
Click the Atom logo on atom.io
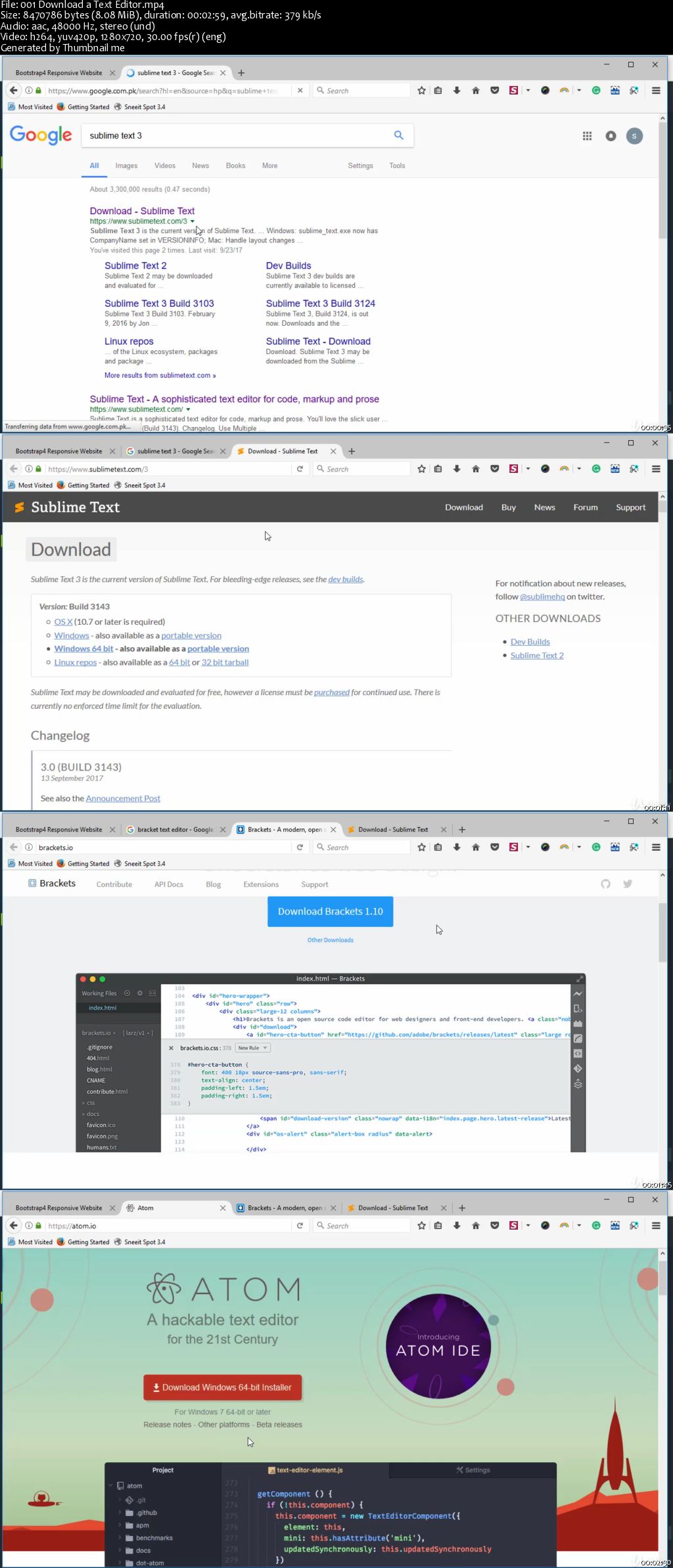(223, 1289)
